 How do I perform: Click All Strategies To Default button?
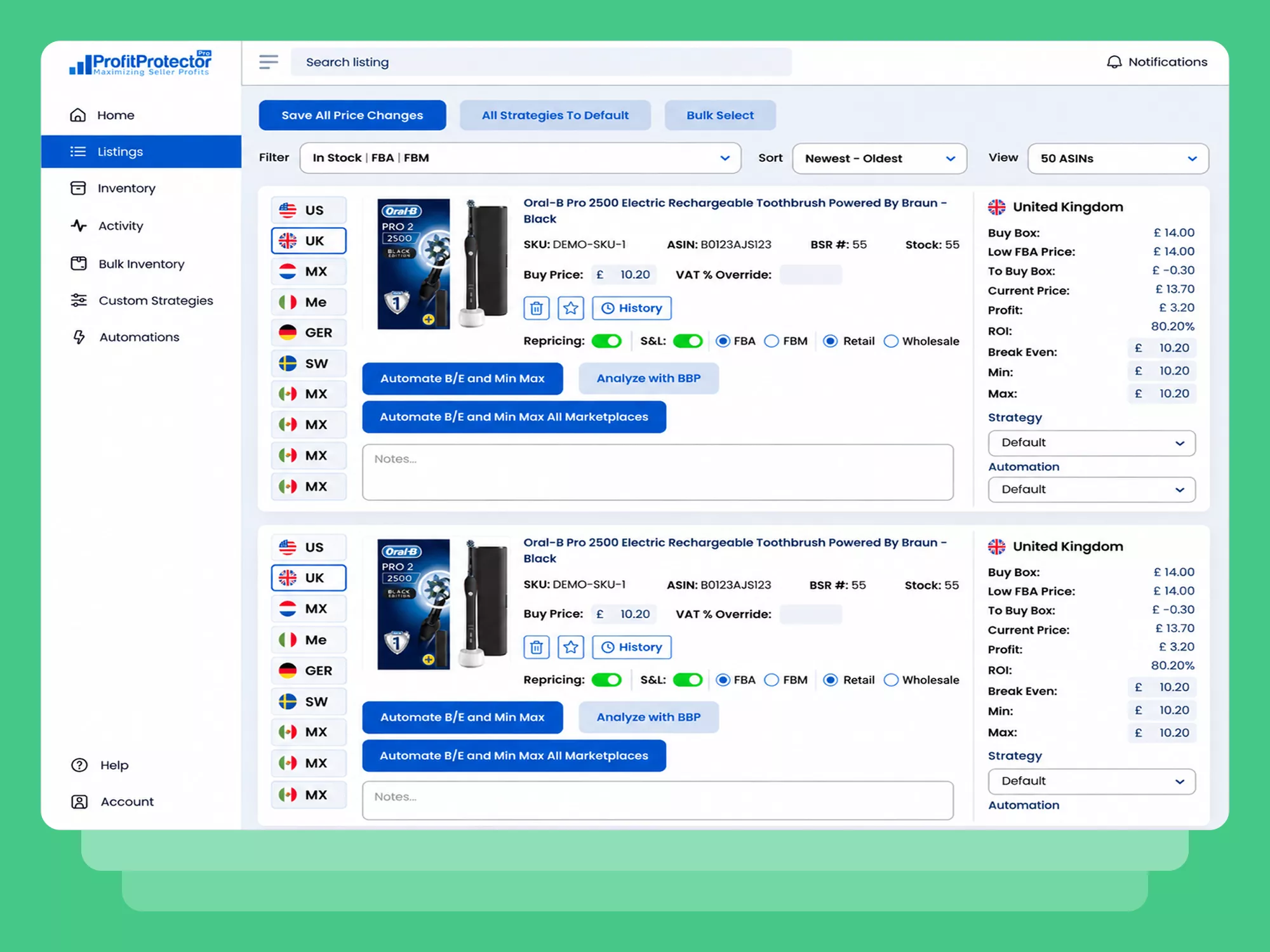555,115
